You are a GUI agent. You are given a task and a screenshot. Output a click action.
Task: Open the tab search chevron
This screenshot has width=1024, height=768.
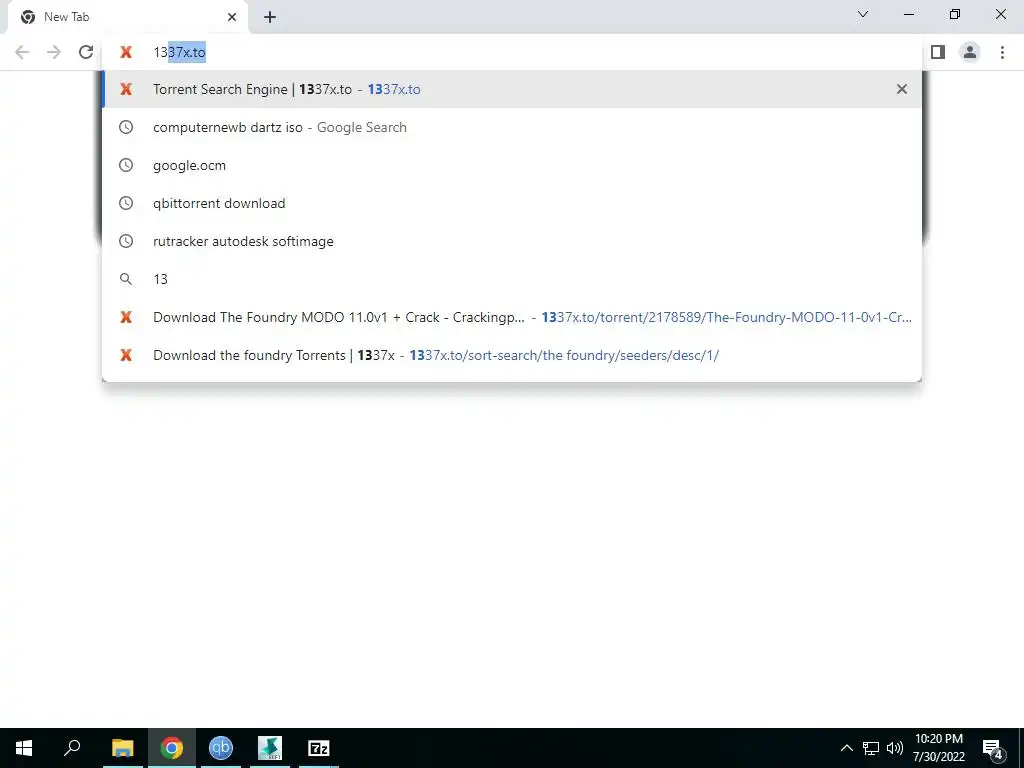pos(863,14)
